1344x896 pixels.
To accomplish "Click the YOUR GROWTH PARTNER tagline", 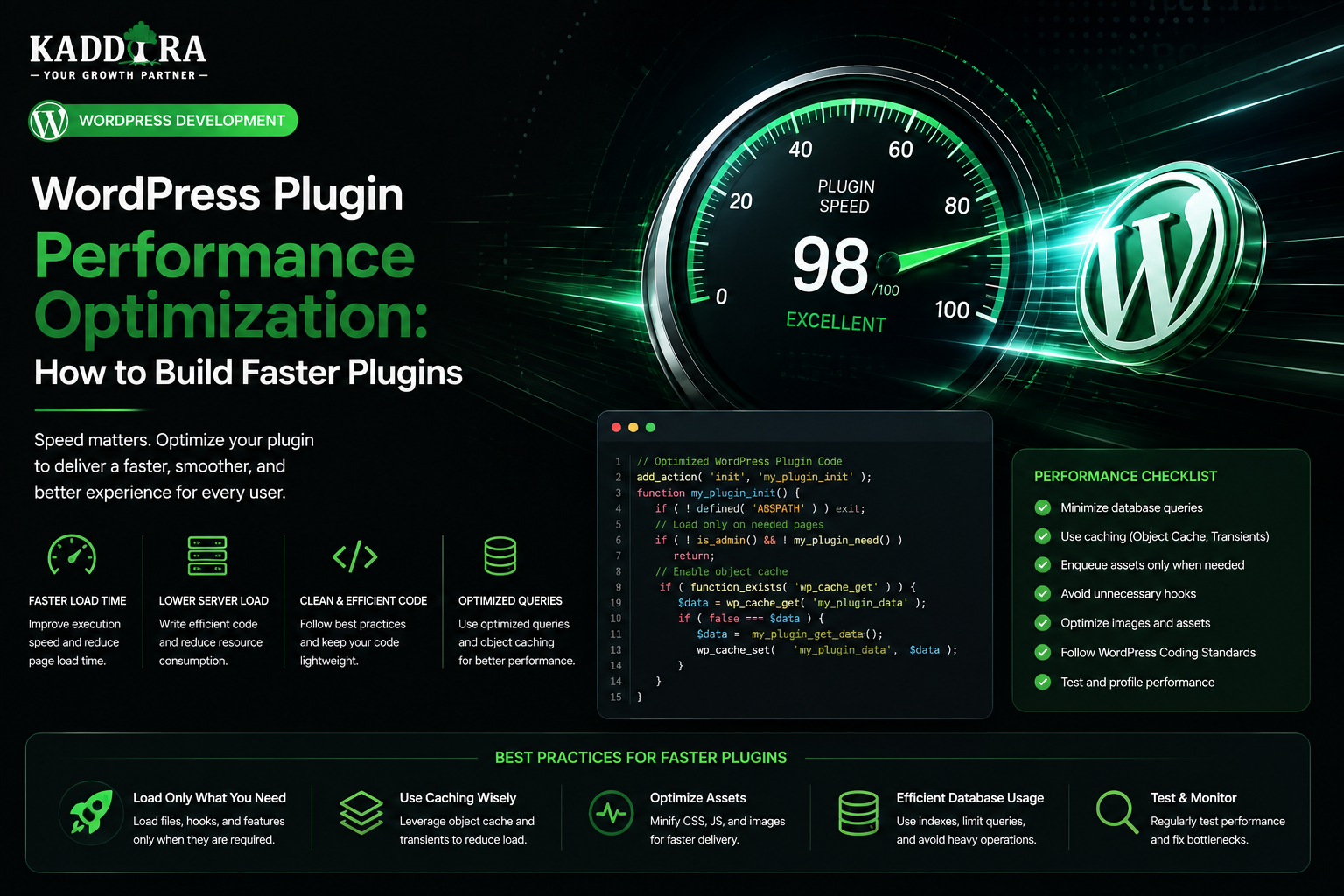I will click(119, 75).
